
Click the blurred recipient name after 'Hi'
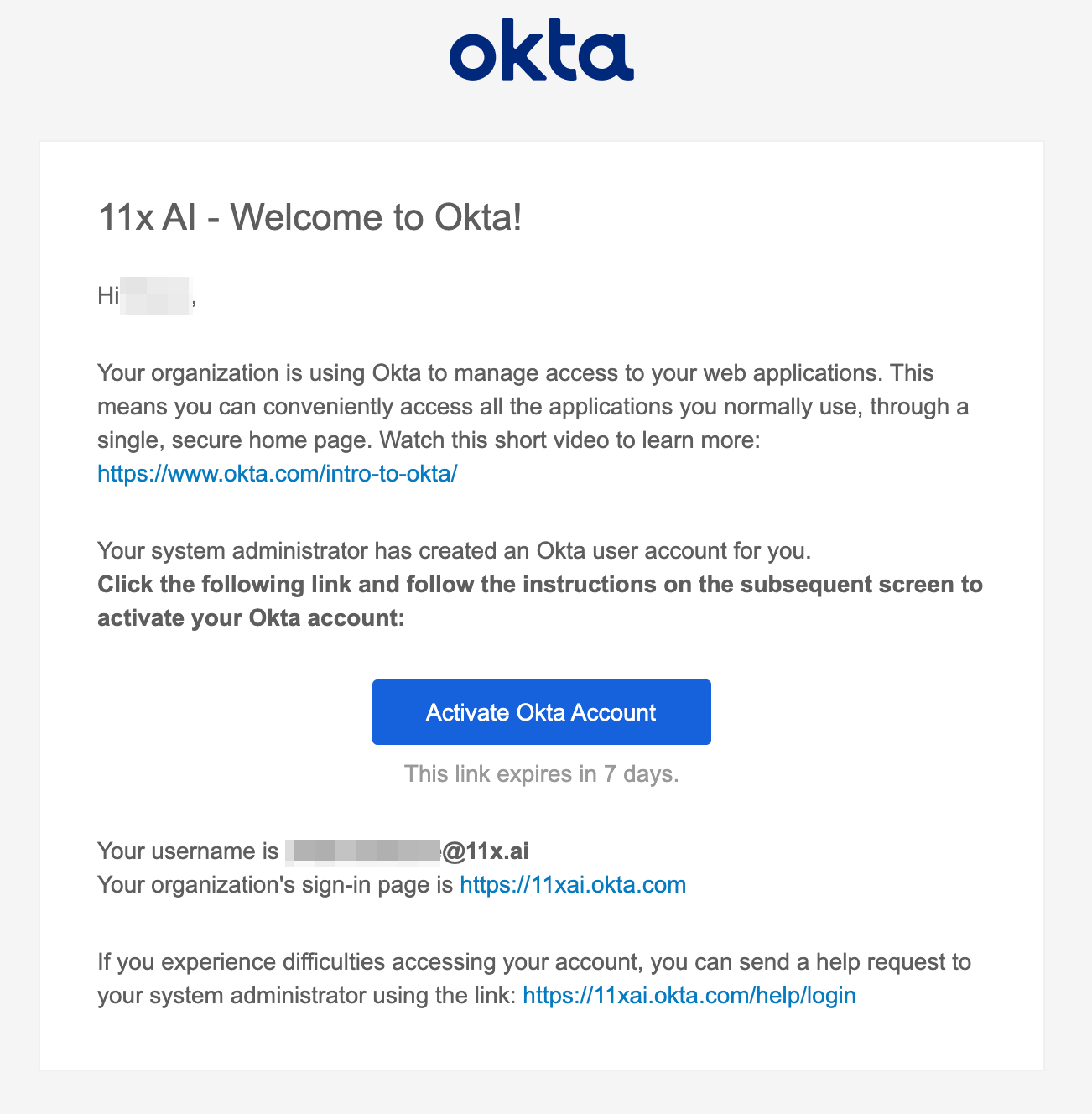[x=156, y=295]
